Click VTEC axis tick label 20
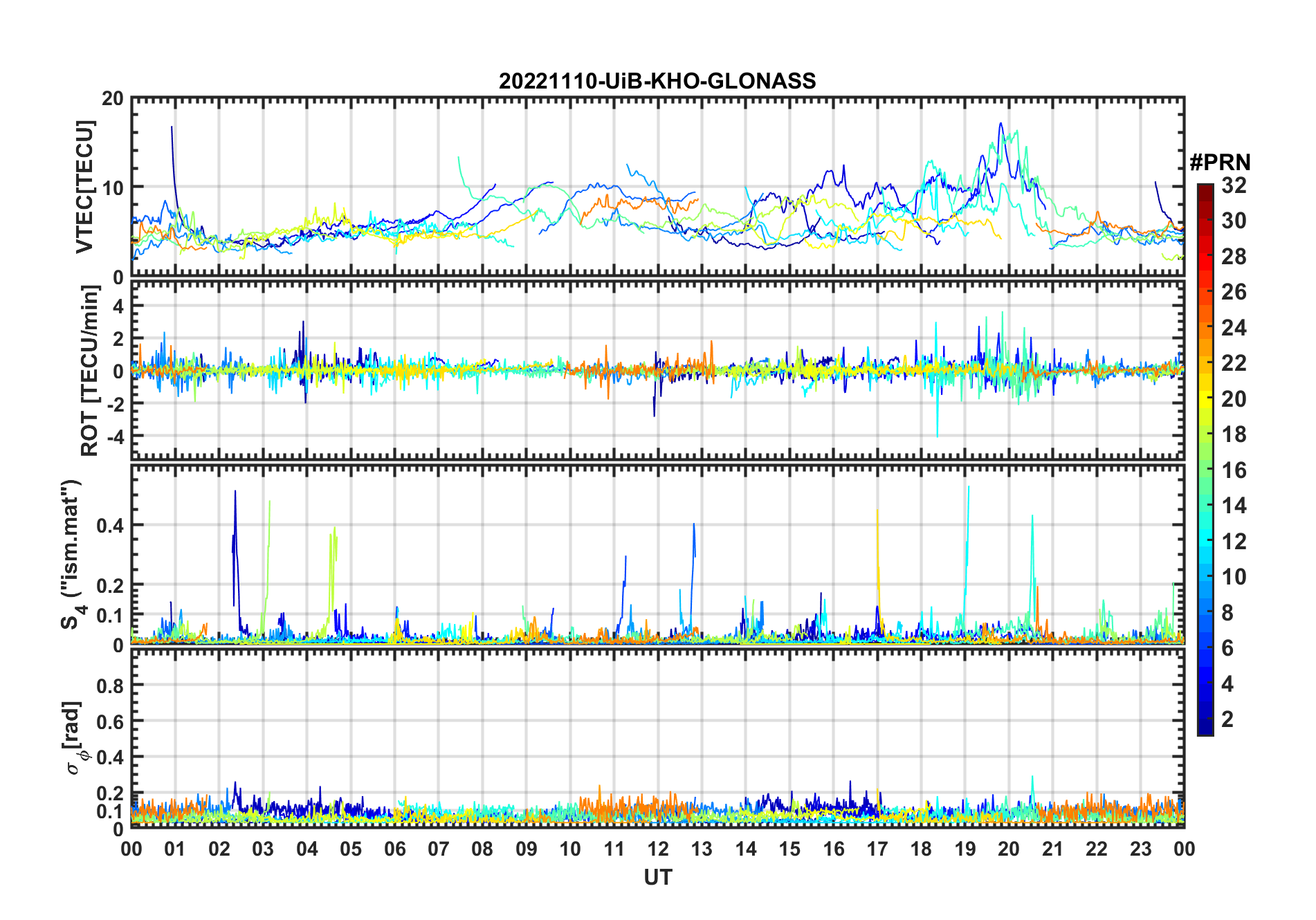The width and height of the screenshot is (1316, 920). (x=113, y=99)
